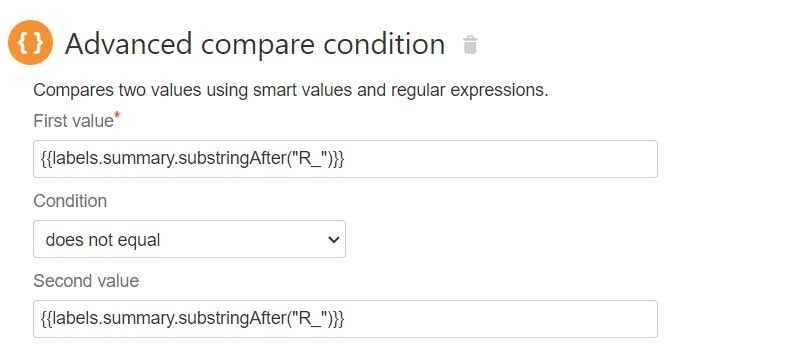Click the 'First value' field label
This screenshot has width=791, height=362.
click(x=74, y=121)
